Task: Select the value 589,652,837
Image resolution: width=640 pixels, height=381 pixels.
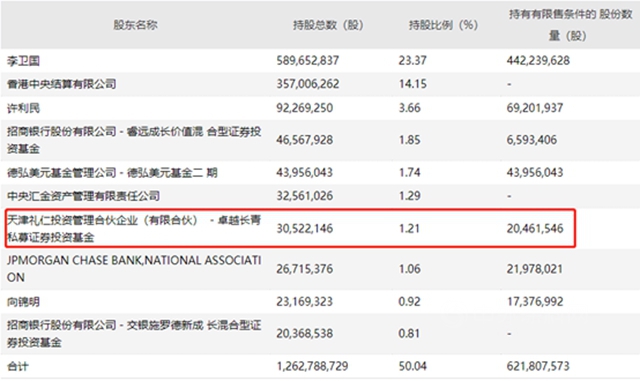Action: (x=308, y=60)
